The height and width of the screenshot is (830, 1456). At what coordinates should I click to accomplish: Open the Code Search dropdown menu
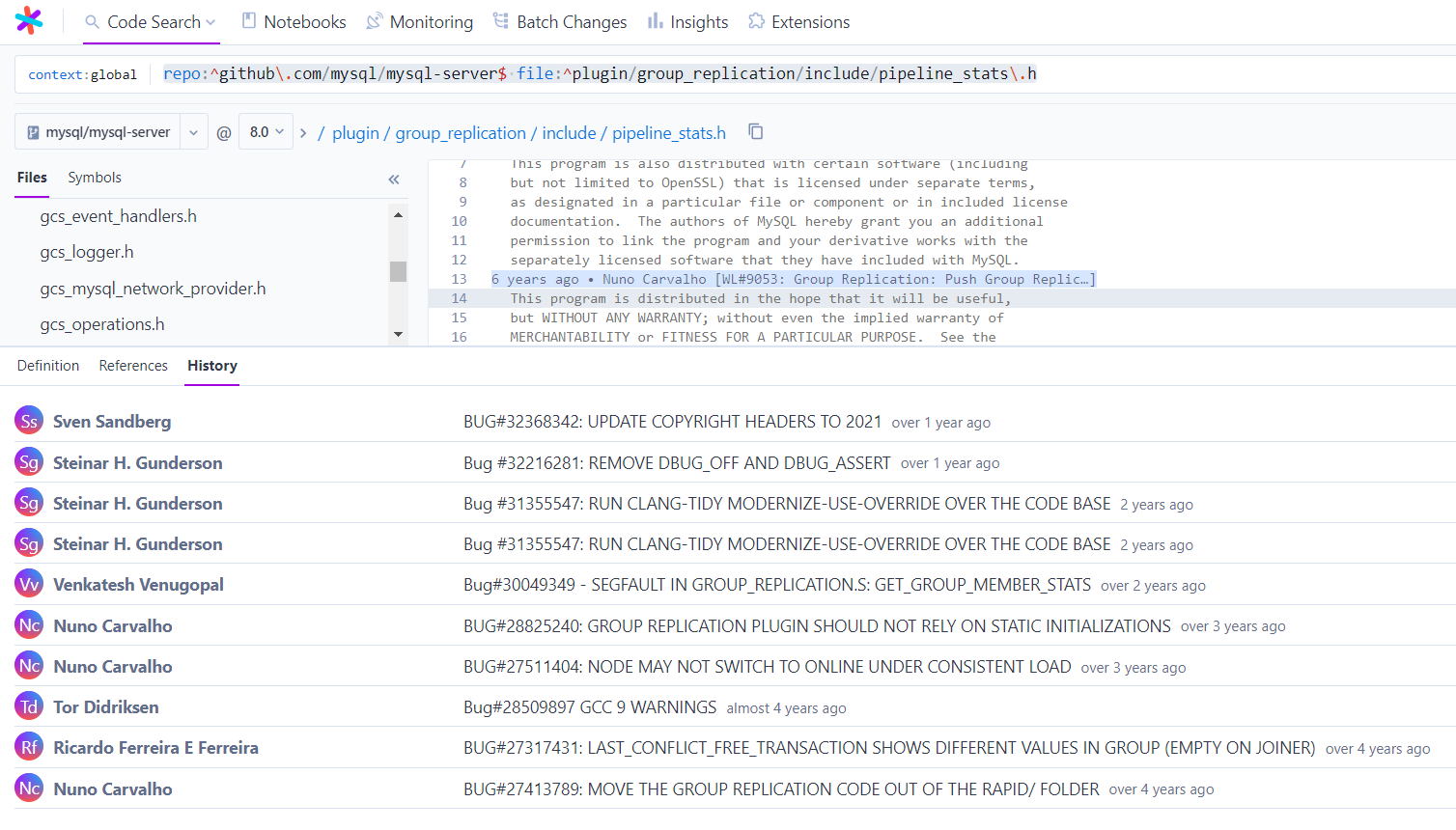[x=210, y=22]
